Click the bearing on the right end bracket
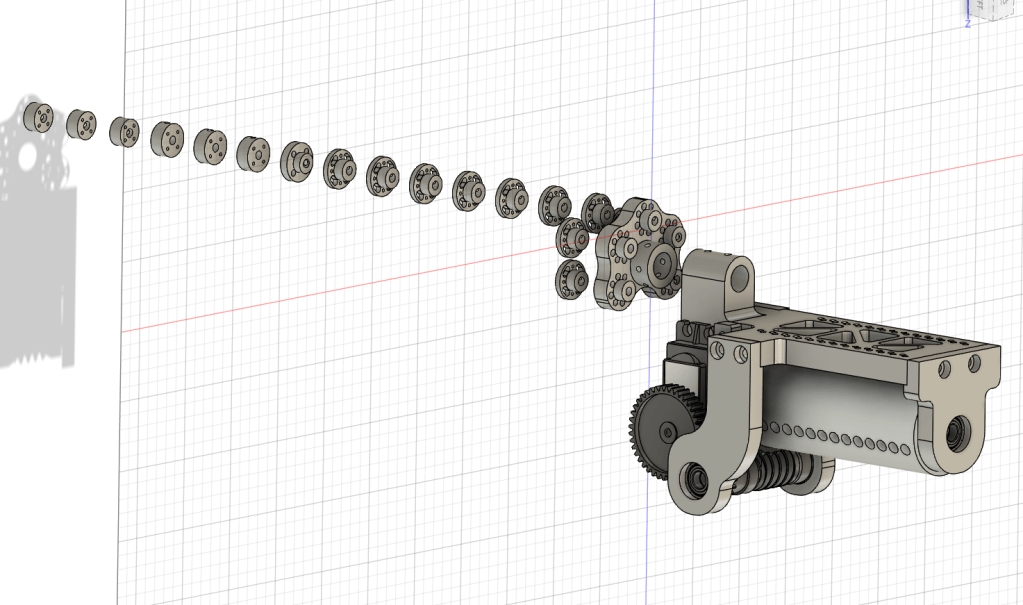The height and width of the screenshot is (605, 1023). tap(958, 433)
